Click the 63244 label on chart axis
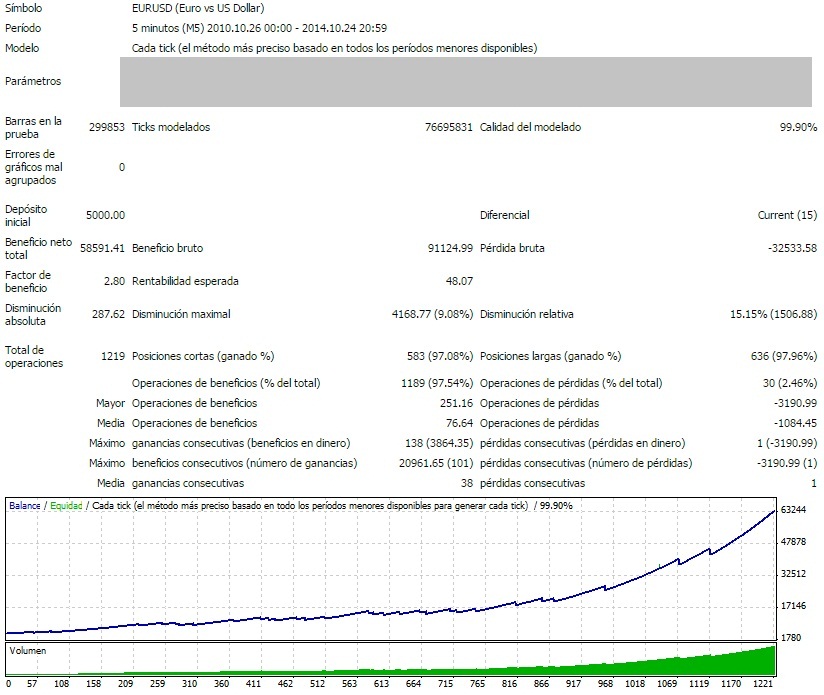This screenshot has width=824, height=695. tap(793, 510)
